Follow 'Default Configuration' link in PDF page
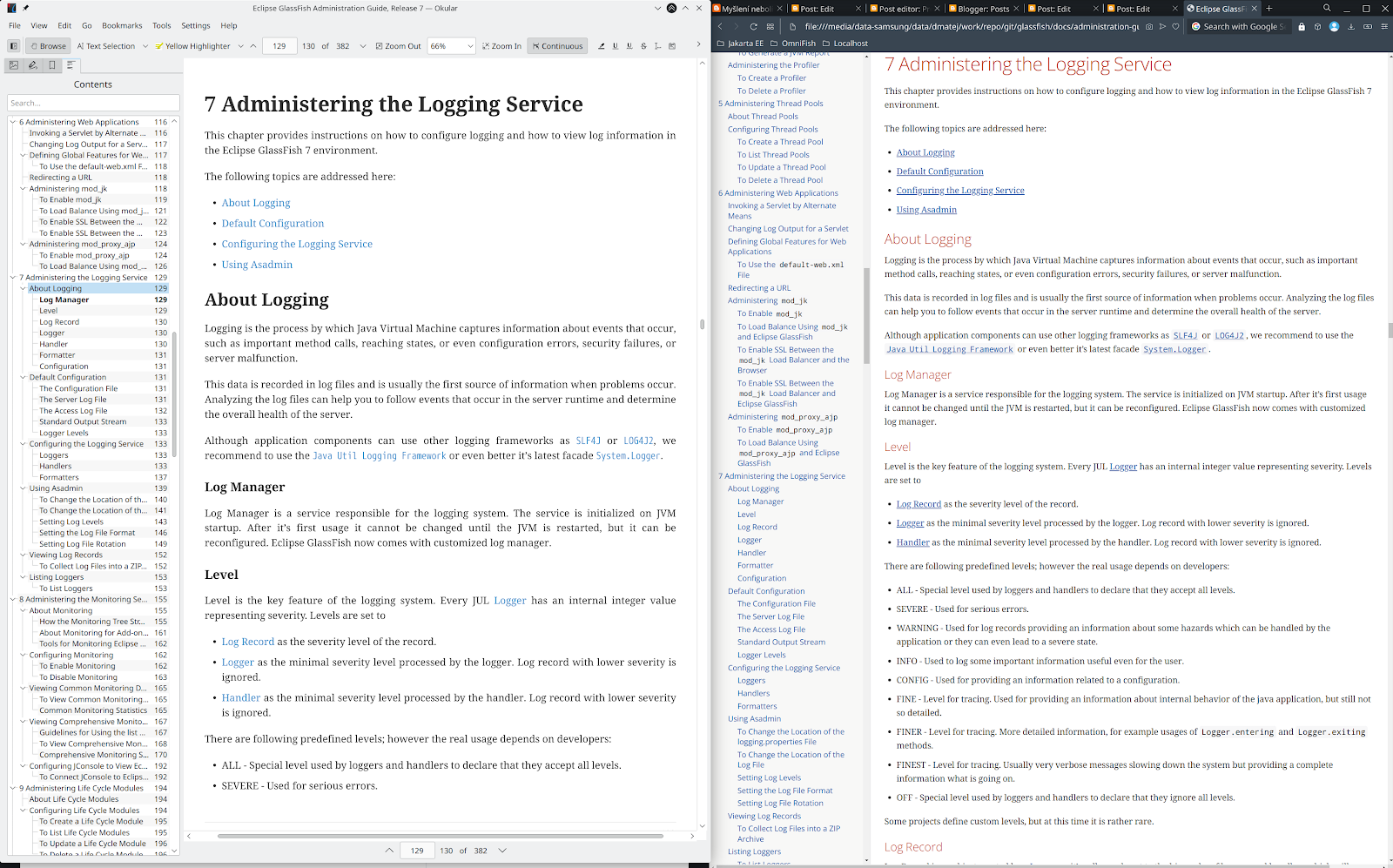 [x=273, y=224]
